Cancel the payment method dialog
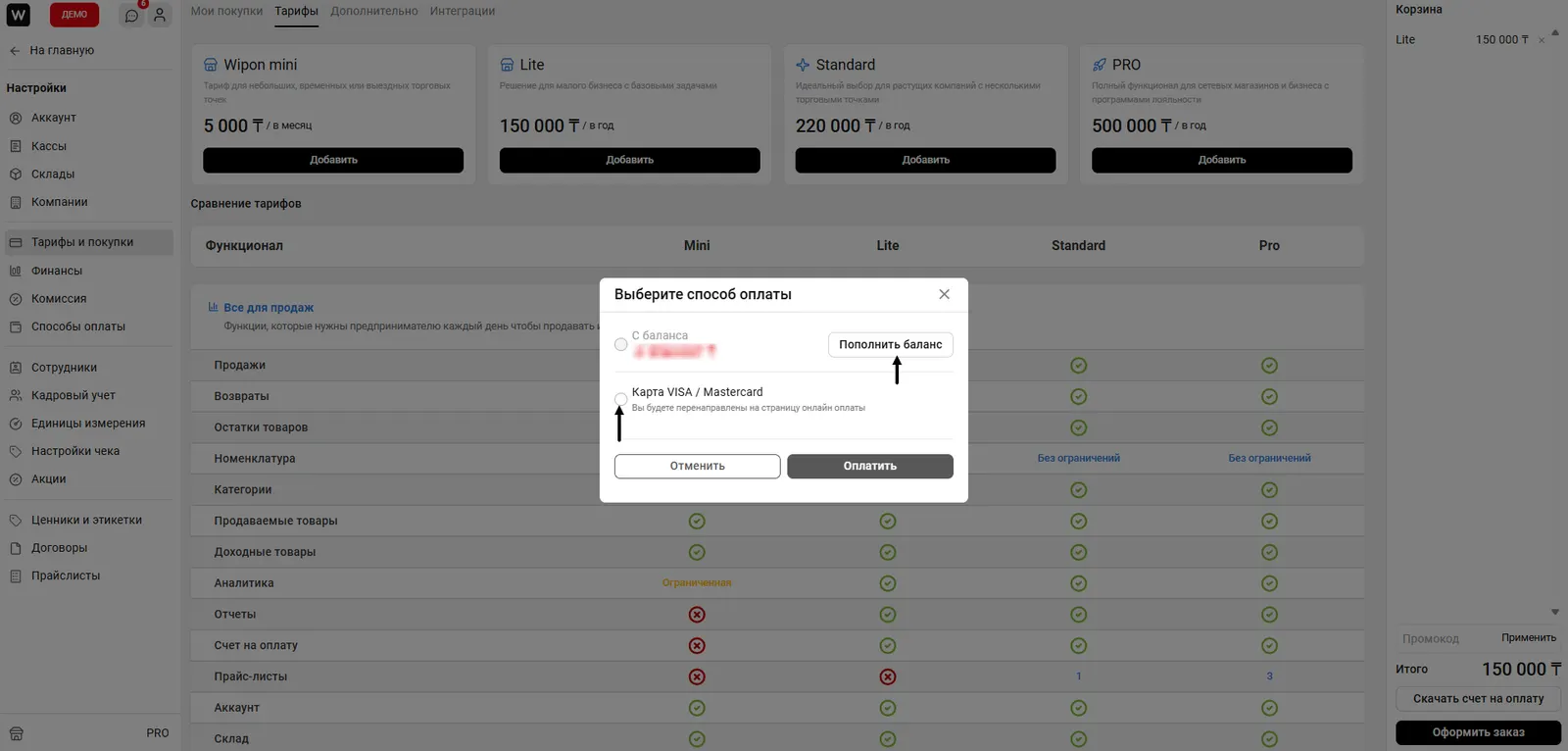1568x751 pixels. [x=697, y=466]
